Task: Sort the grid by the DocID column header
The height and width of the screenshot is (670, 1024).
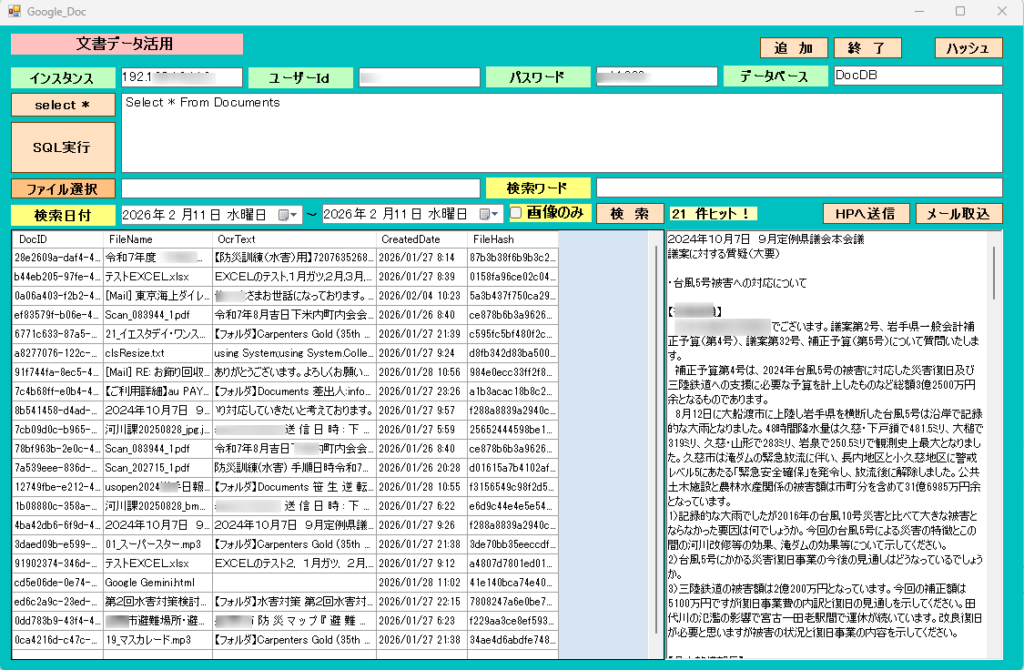Action: (x=58, y=240)
